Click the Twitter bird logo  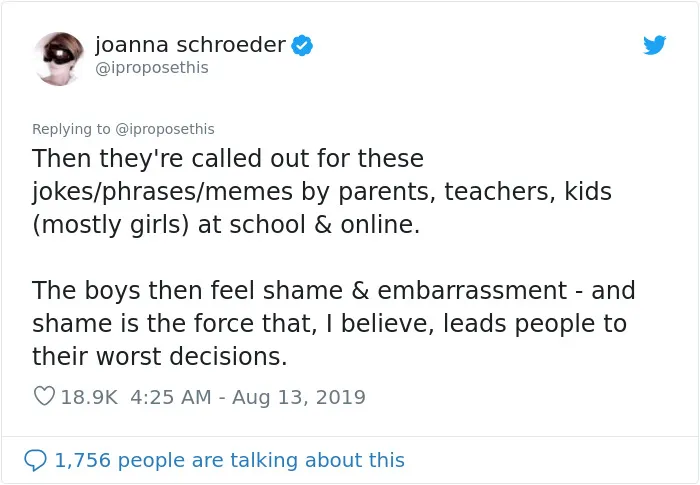(x=654, y=45)
